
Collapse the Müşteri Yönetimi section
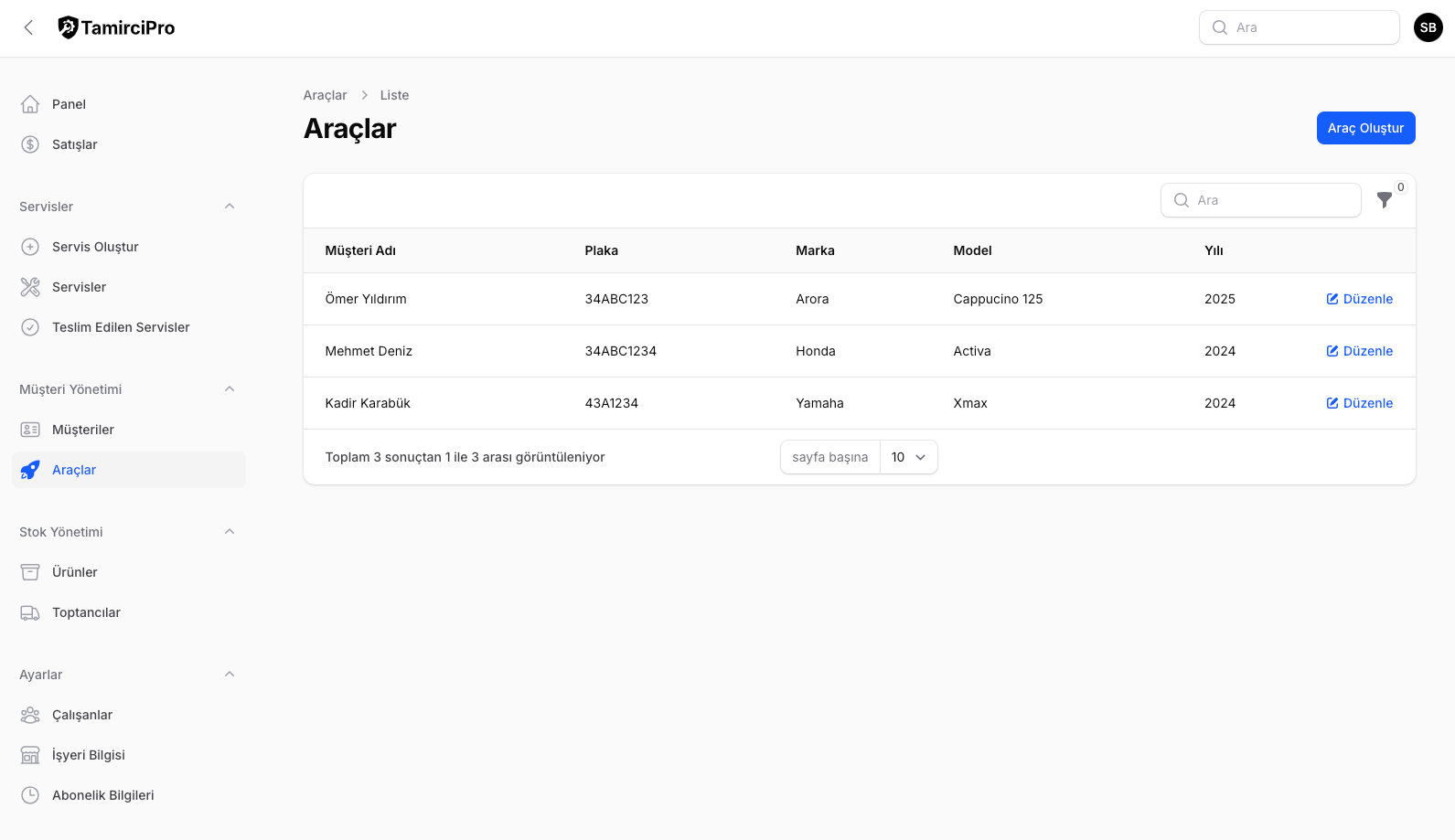pos(230,389)
